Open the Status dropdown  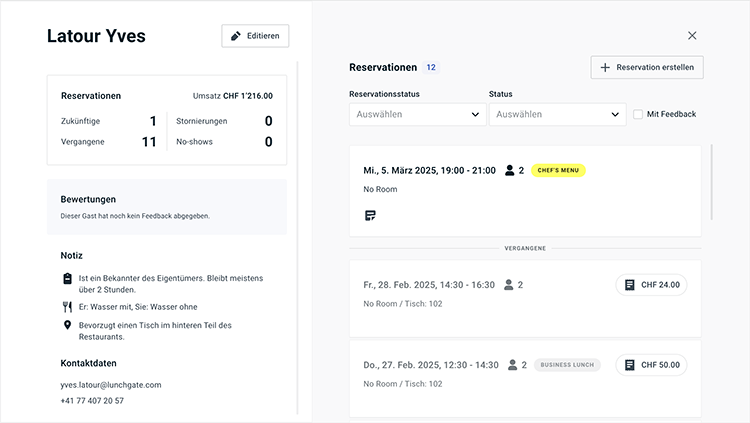point(557,114)
